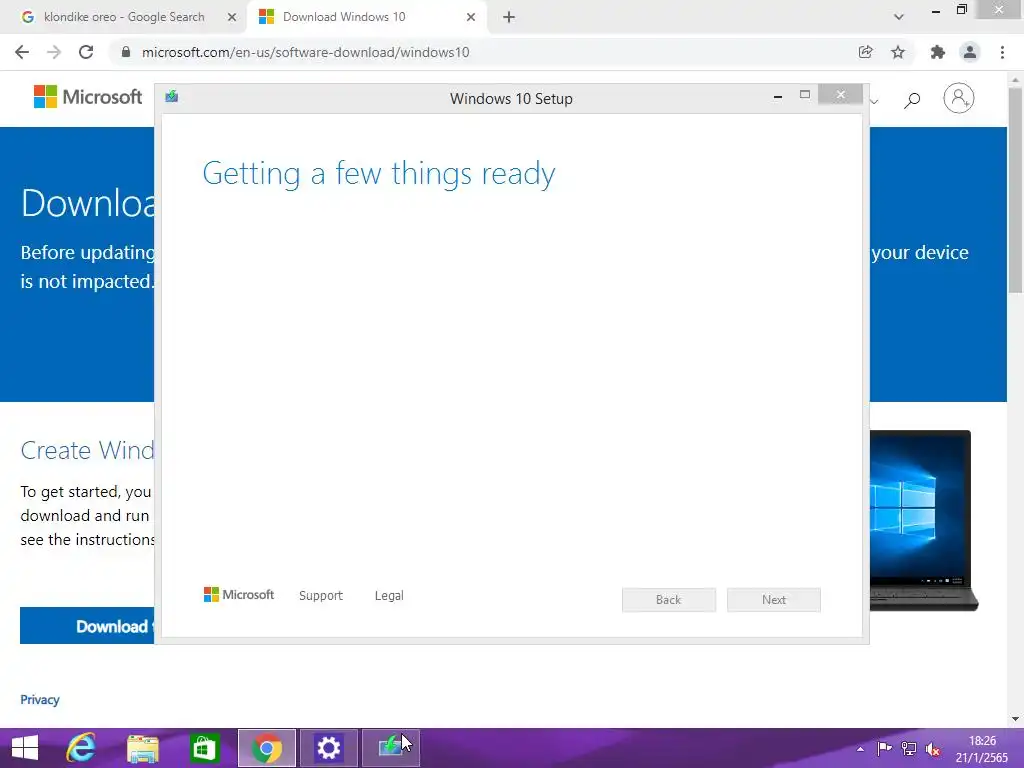Click the blue Download button on webpage
The image size is (1024, 768).
87,626
